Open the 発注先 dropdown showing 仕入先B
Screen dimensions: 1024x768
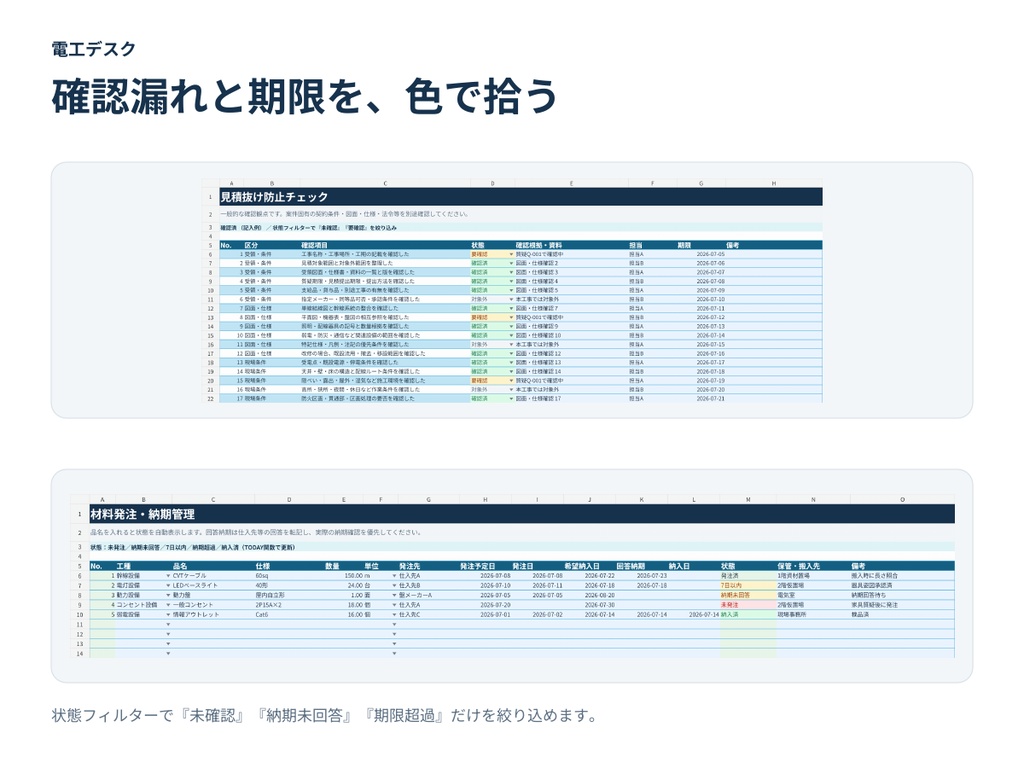394,586
